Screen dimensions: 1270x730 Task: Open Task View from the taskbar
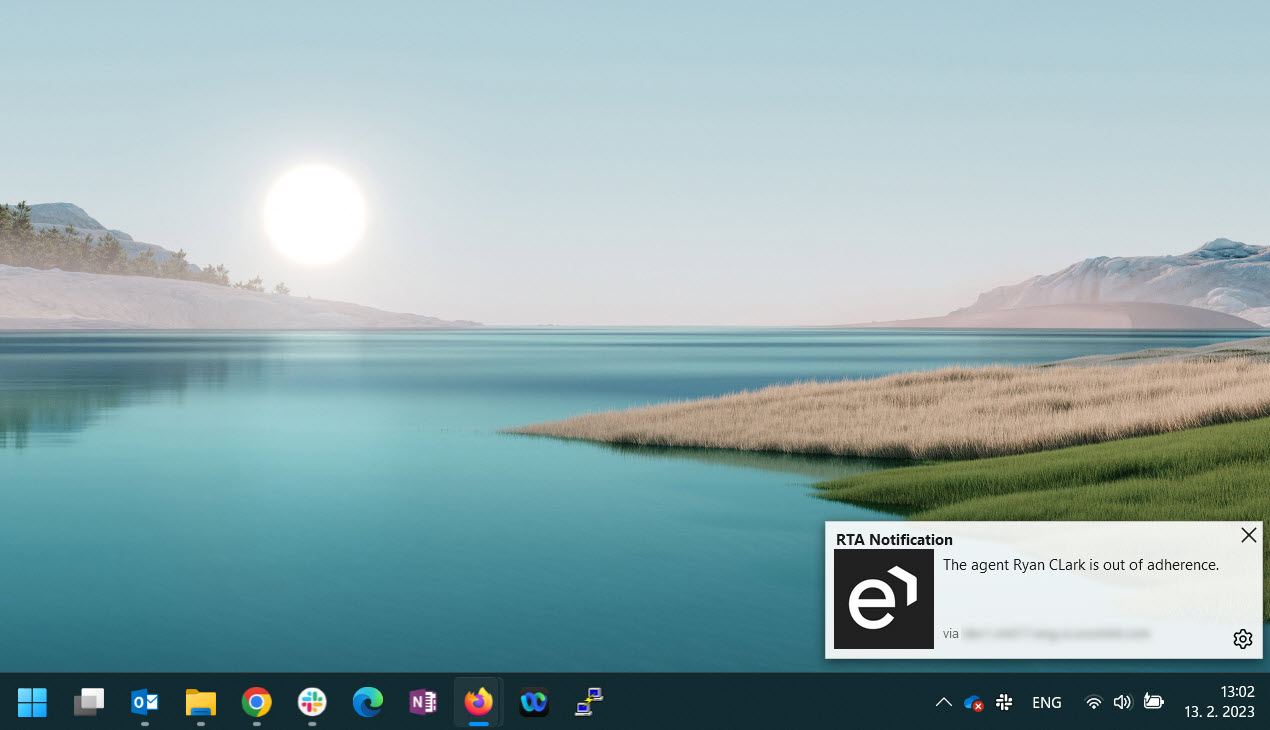point(89,702)
